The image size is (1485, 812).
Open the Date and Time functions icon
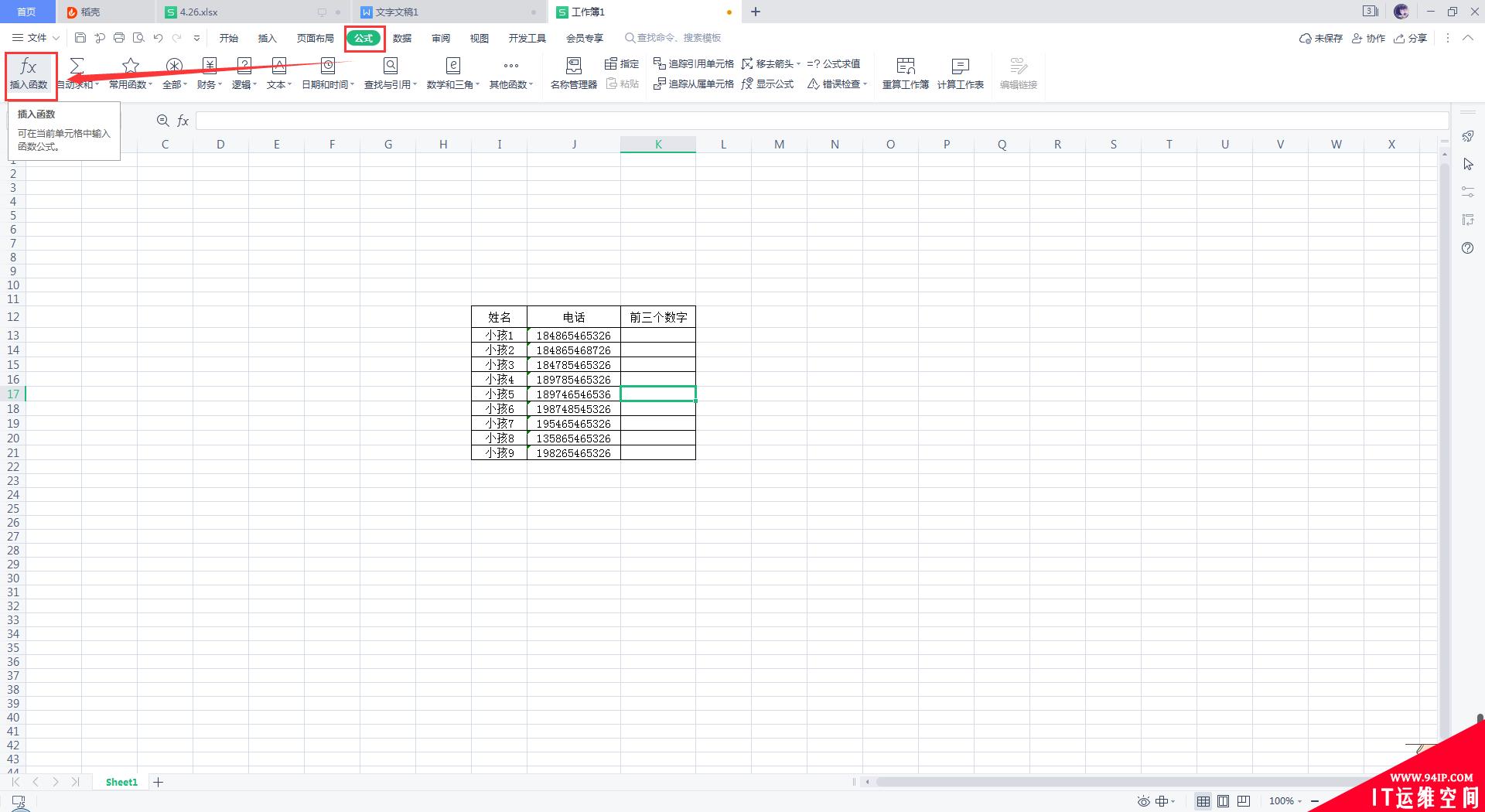328,66
